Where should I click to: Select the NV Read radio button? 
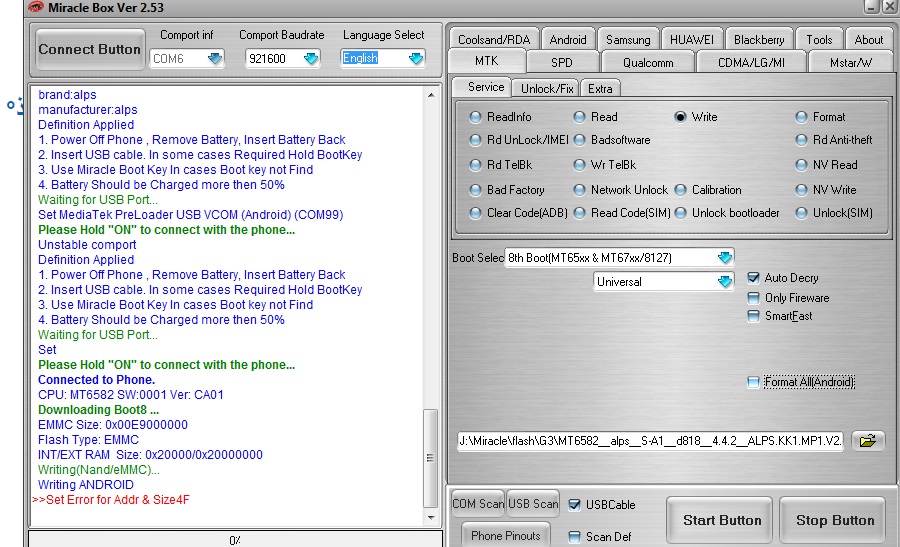tap(801, 165)
